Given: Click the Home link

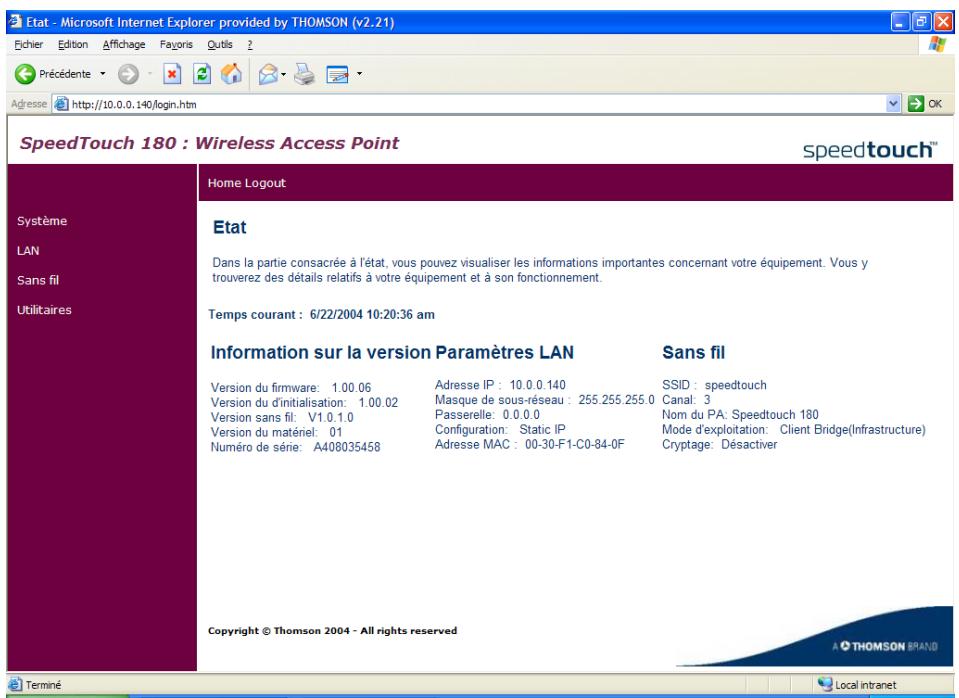Looking at the screenshot, I should pyautogui.click(x=224, y=183).
